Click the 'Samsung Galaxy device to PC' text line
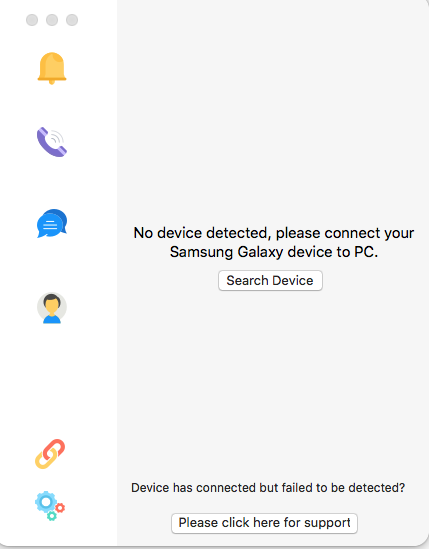 (274, 252)
